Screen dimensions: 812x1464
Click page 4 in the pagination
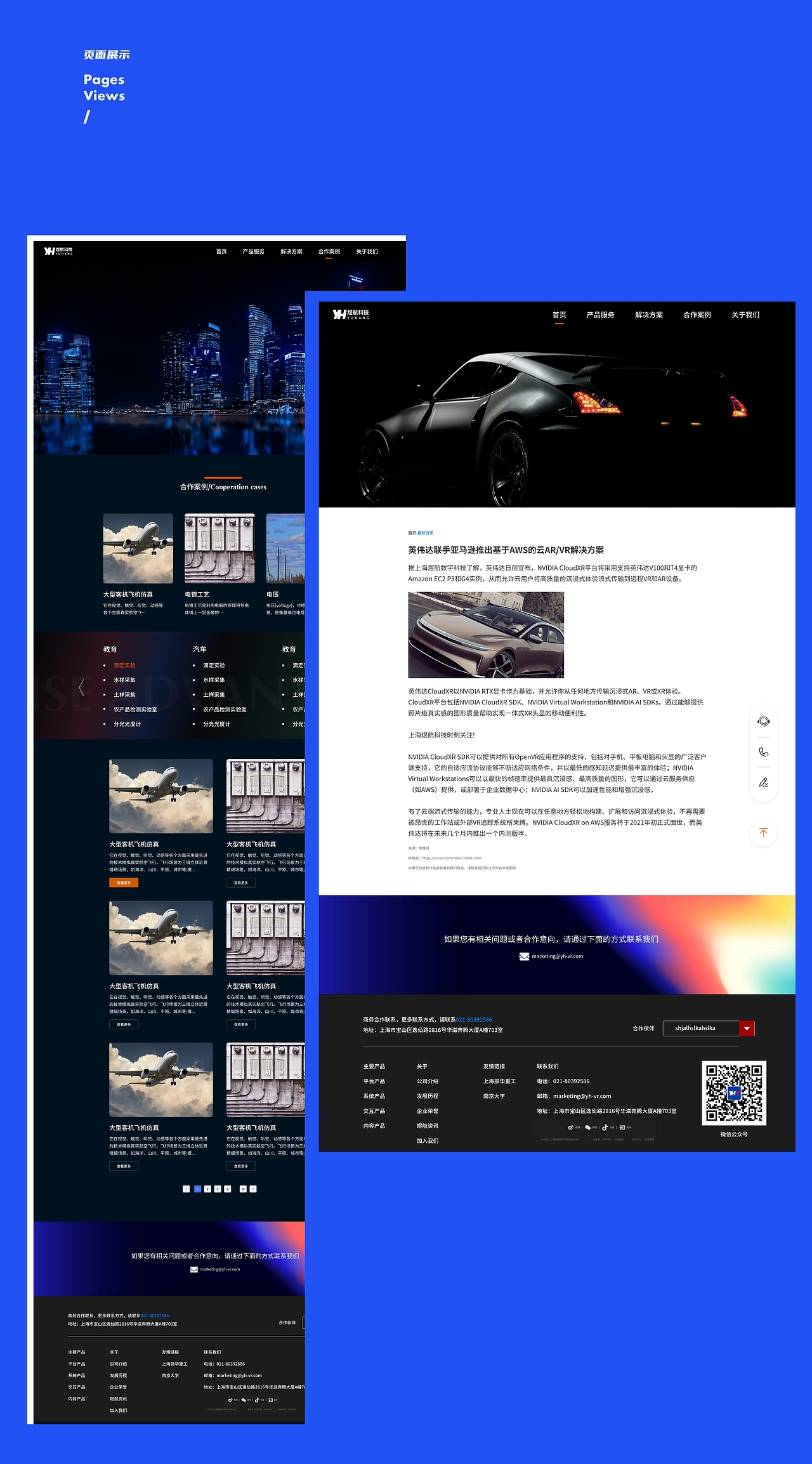[x=228, y=1189]
